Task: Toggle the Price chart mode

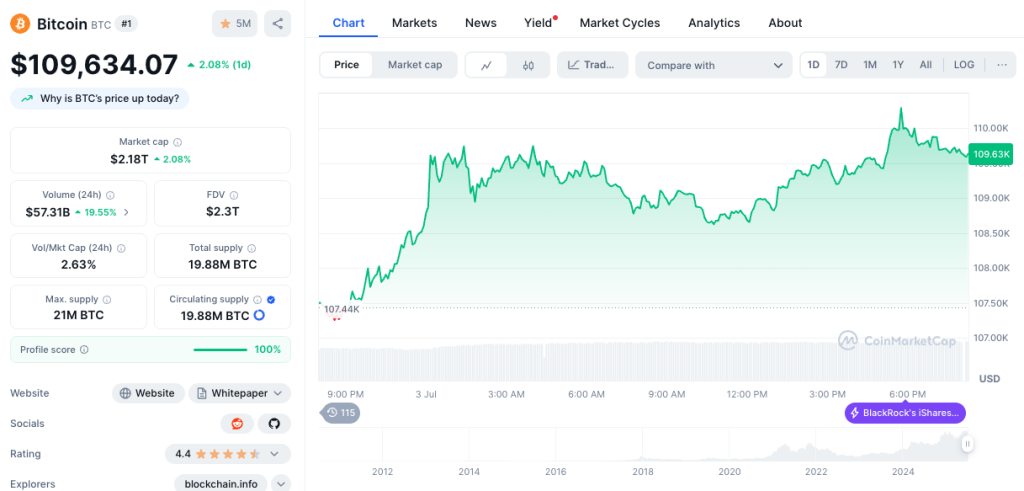Action: tap(347, 65)
